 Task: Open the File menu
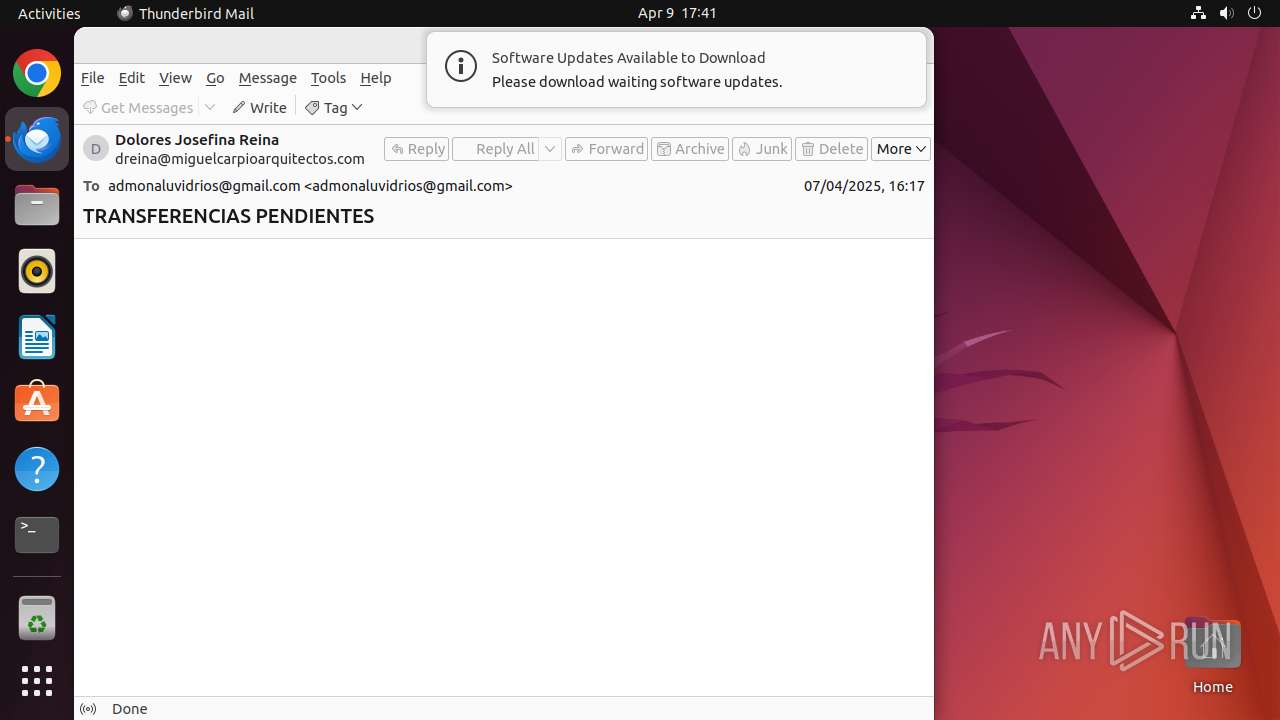pos(92,78)
